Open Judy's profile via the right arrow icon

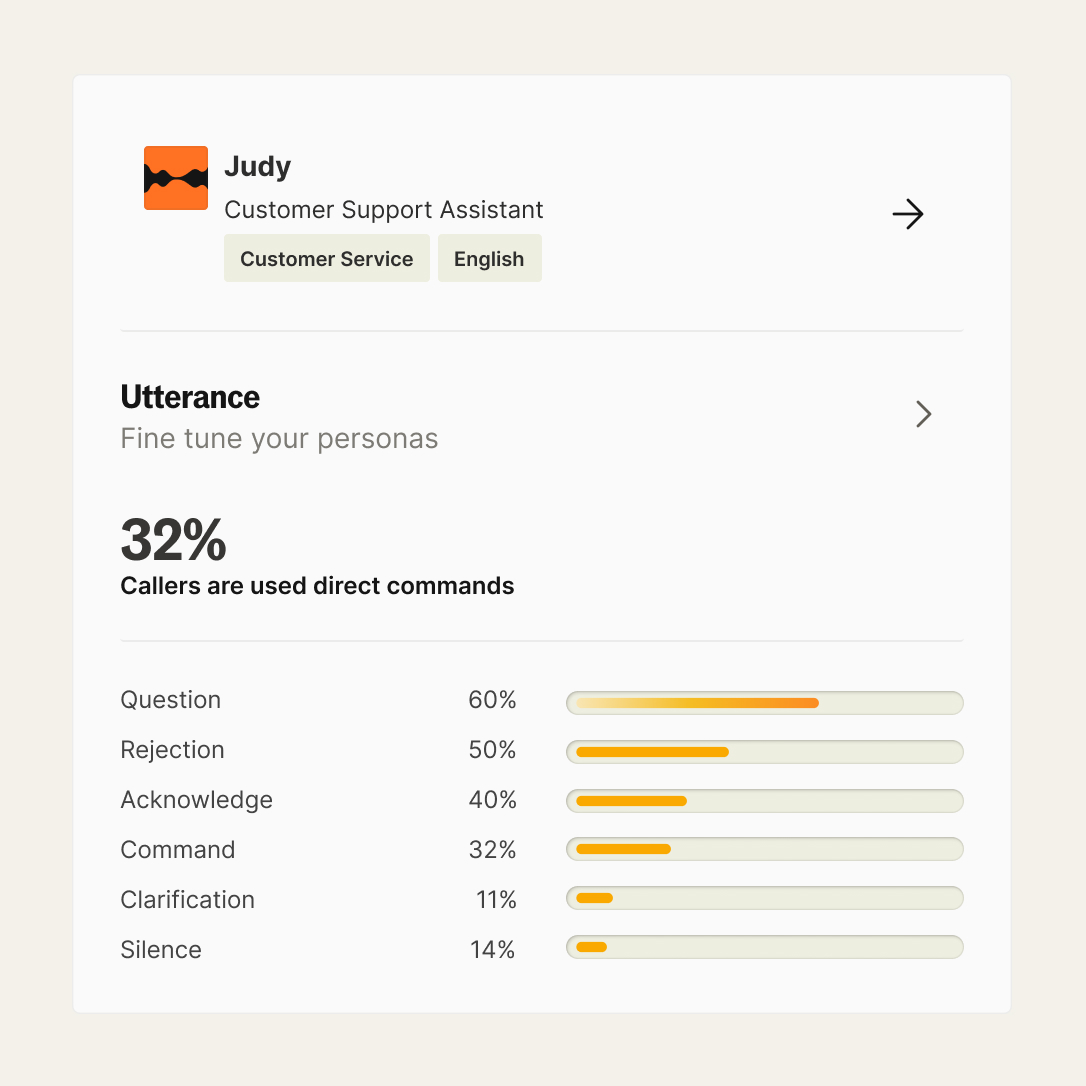pyautogui.click(x=908, y=214)
